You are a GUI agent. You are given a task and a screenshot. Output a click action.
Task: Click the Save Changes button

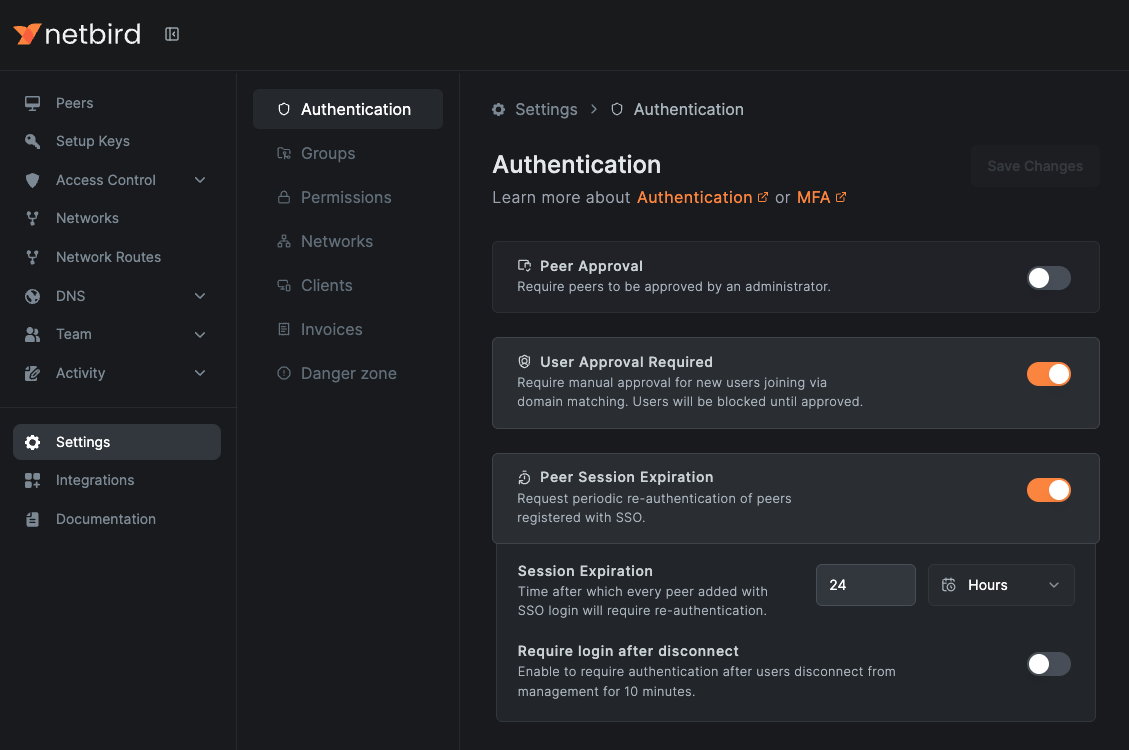tap(1035, 166)
